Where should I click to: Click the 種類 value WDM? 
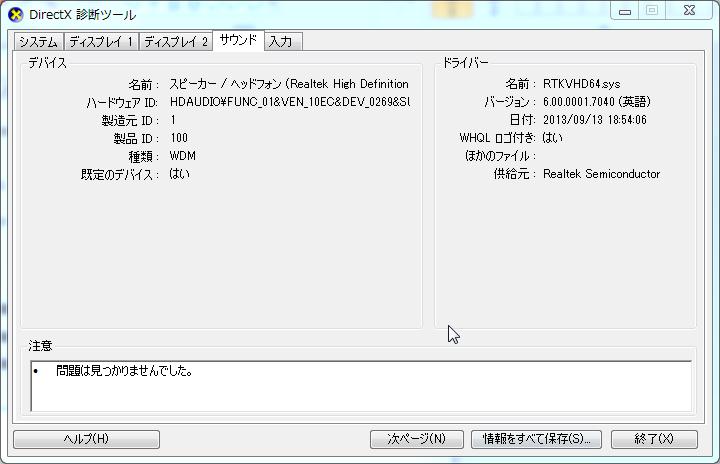tap(182, 156)
